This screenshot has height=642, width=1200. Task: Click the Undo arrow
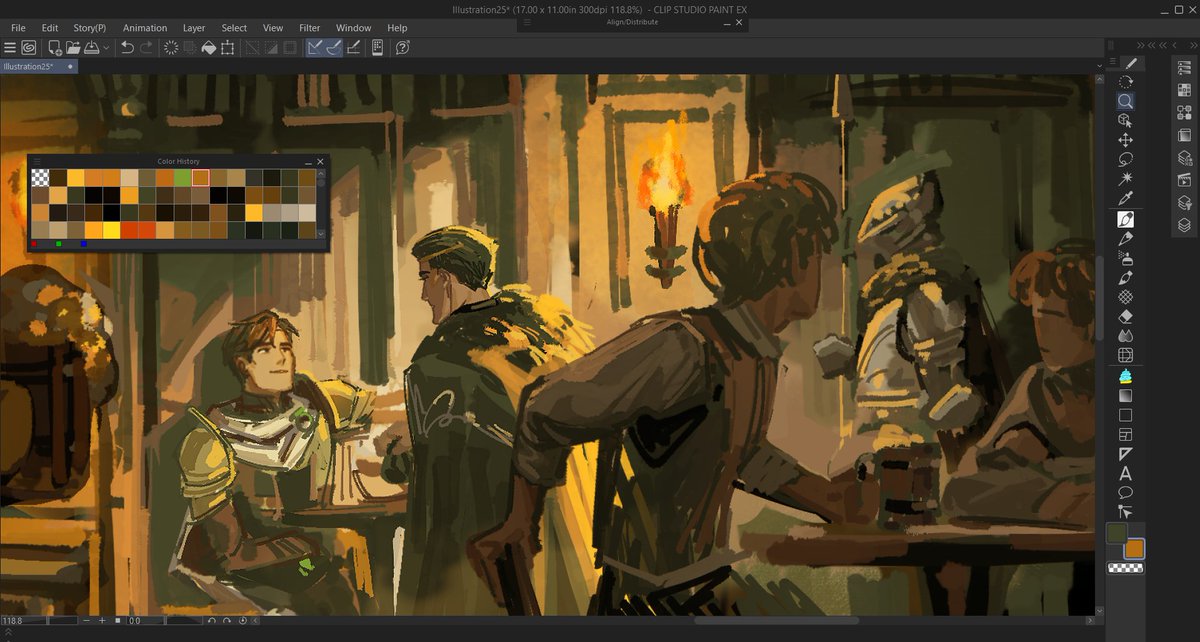click(x=127, y=47)
